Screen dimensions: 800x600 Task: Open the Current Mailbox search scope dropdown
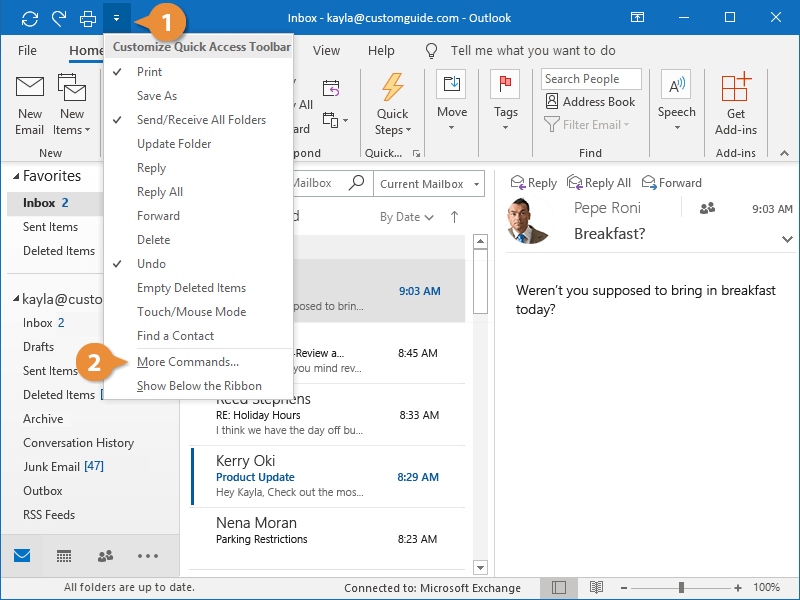(428, 184)
